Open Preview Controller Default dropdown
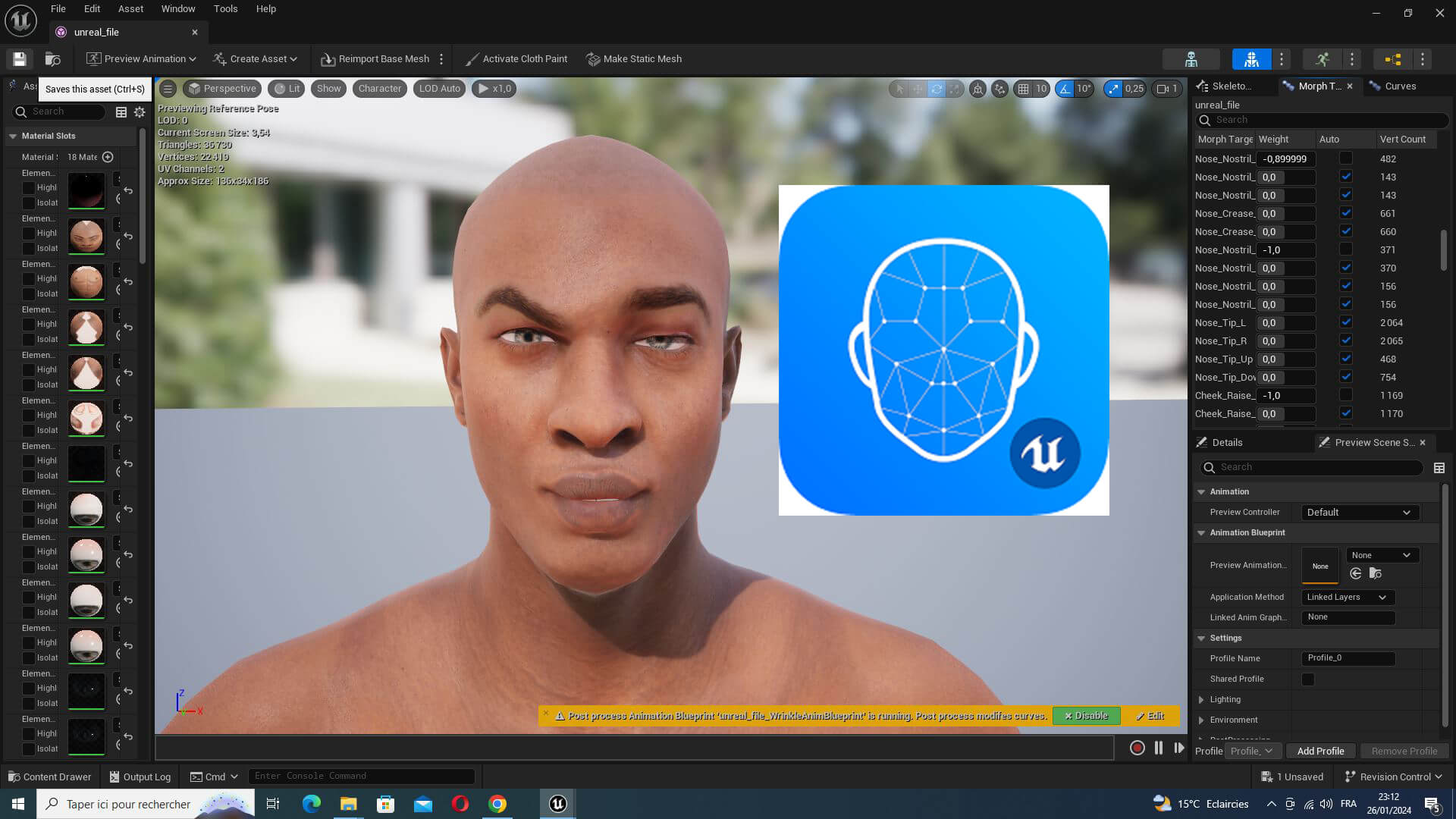Image resolution: width=1456 pixels, height=819 pixels. pyautogui.click(x=1360, y=513)
